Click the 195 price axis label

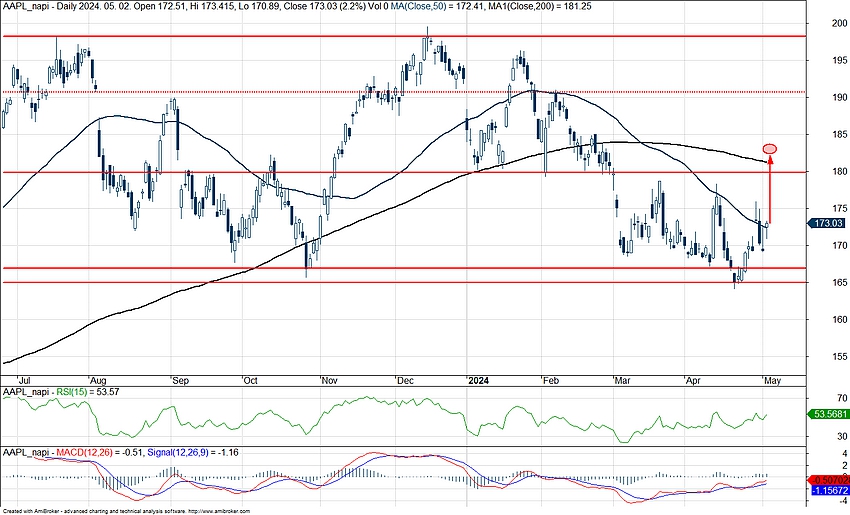pyautogui.click(x=840, y=60)
